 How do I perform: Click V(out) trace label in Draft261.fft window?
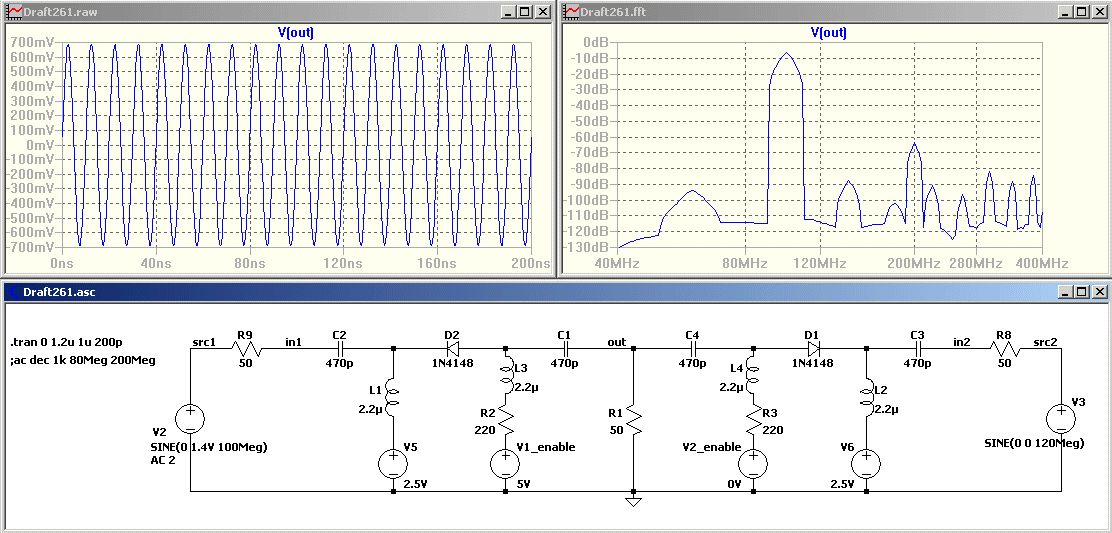coord(828,33)
